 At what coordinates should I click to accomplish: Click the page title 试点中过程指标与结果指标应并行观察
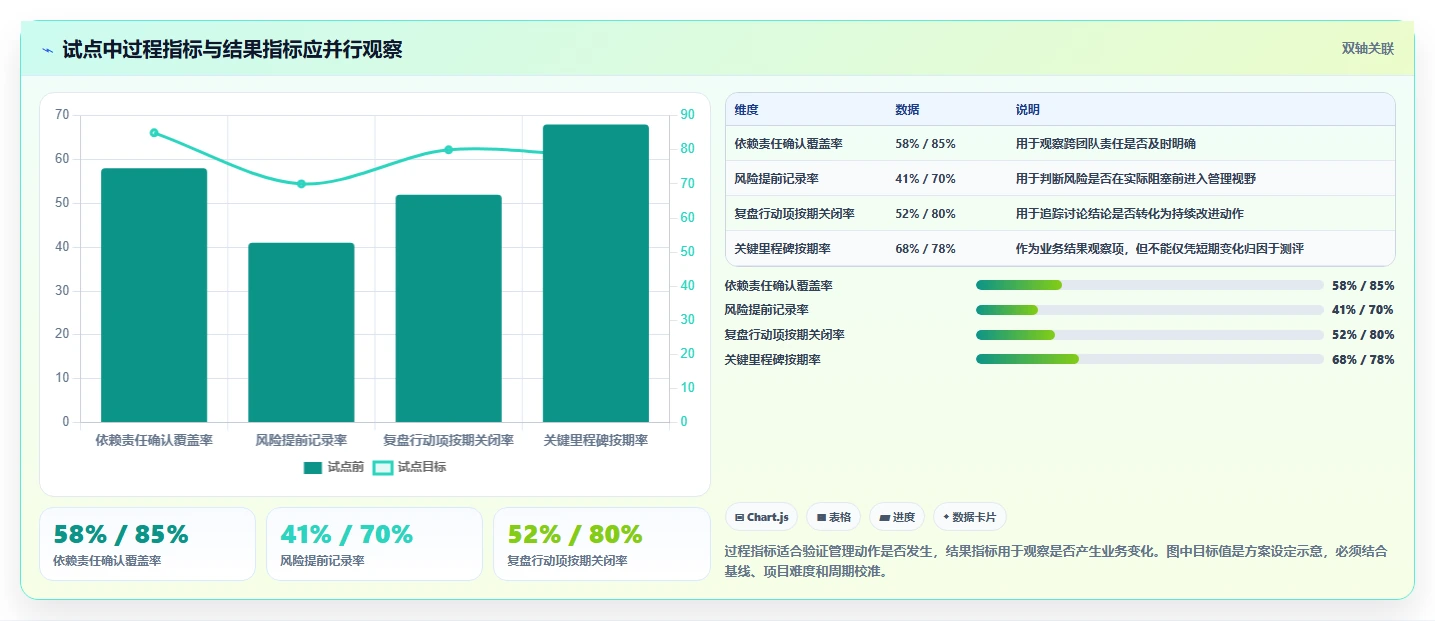(232, 50)
